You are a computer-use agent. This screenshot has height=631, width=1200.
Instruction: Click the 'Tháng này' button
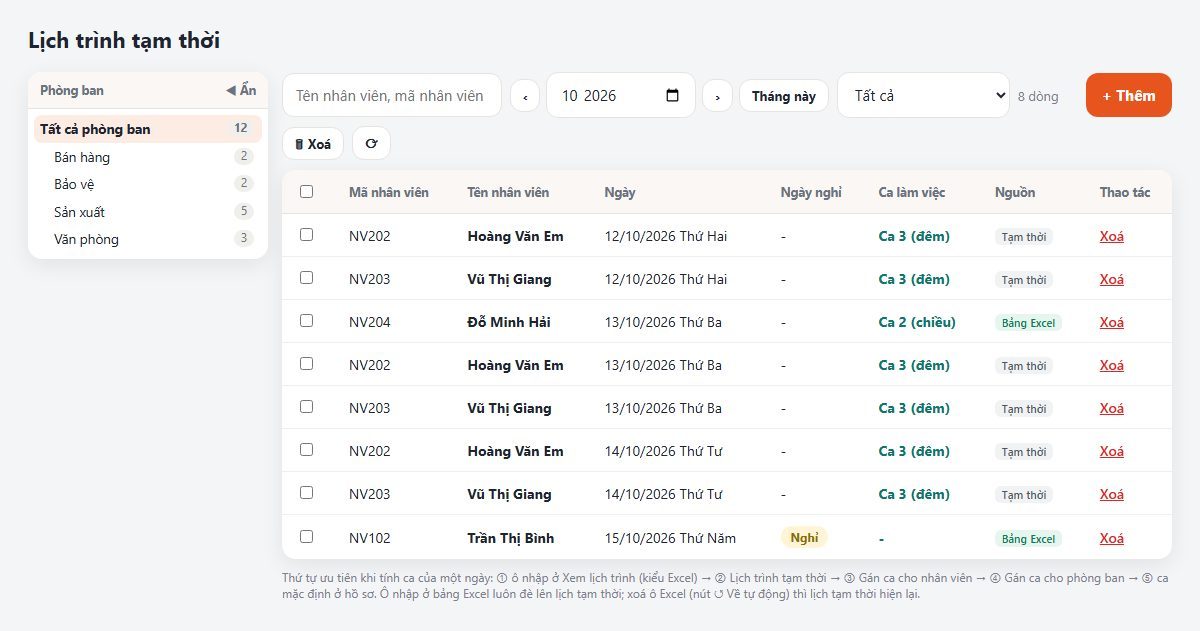click(784, 96)
